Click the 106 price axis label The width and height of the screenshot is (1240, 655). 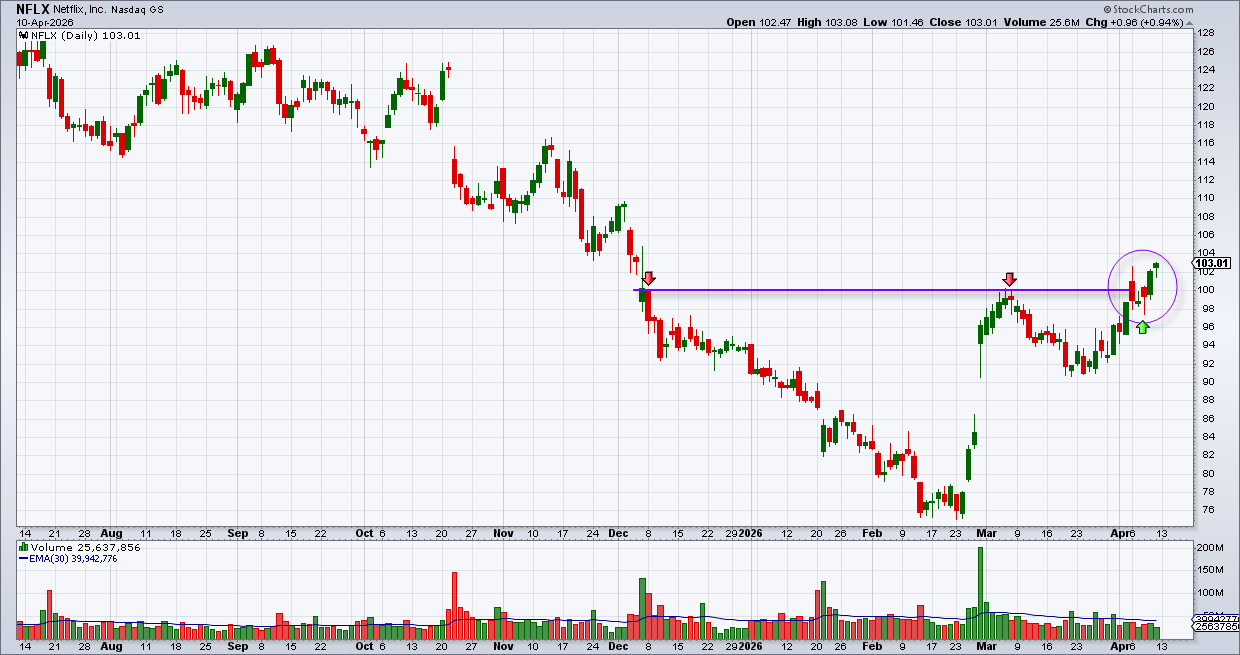pos(1206,235)
